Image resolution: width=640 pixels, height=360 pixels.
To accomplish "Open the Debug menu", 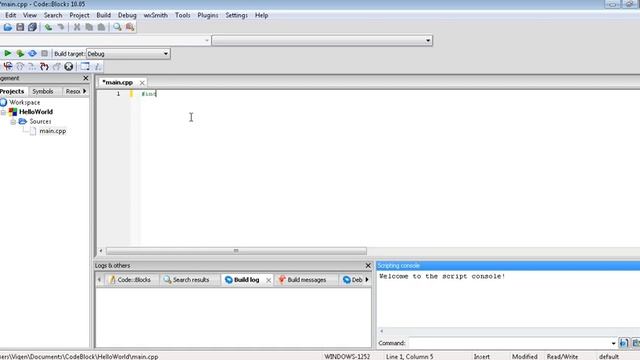I will 127,15.
